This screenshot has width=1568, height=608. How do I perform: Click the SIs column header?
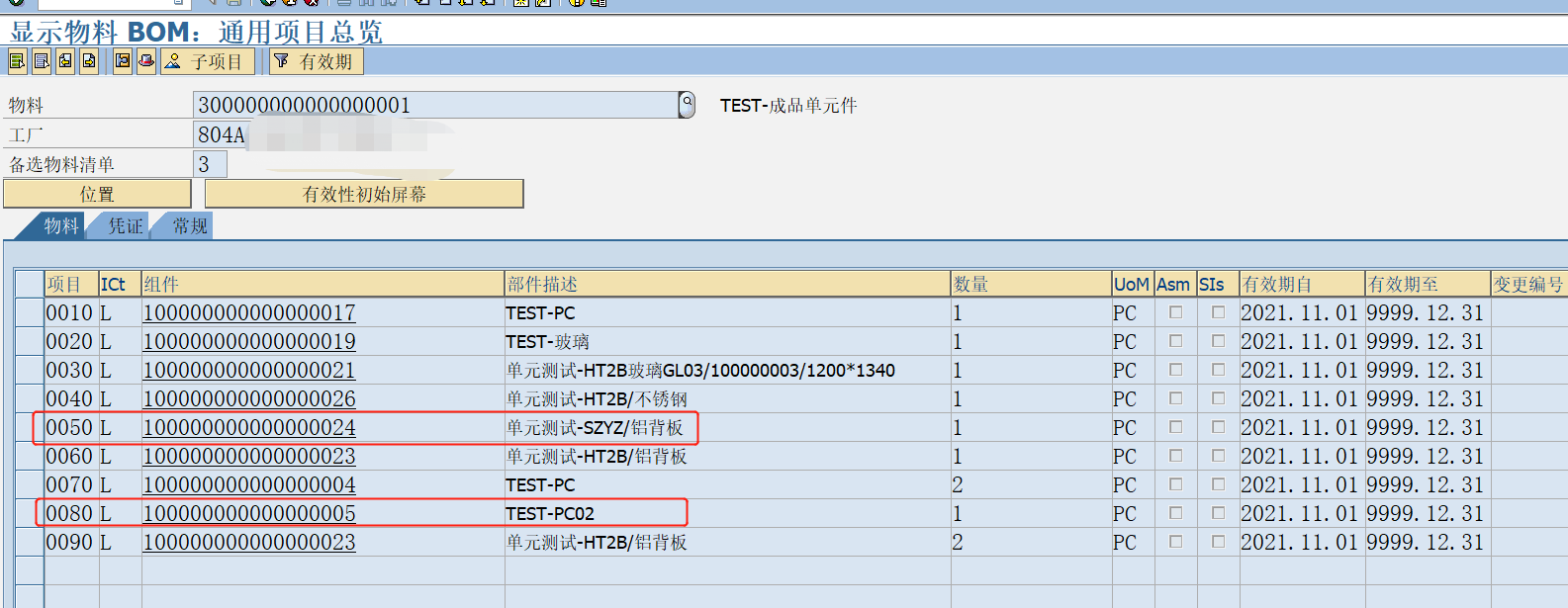(x=1218, y=284)
